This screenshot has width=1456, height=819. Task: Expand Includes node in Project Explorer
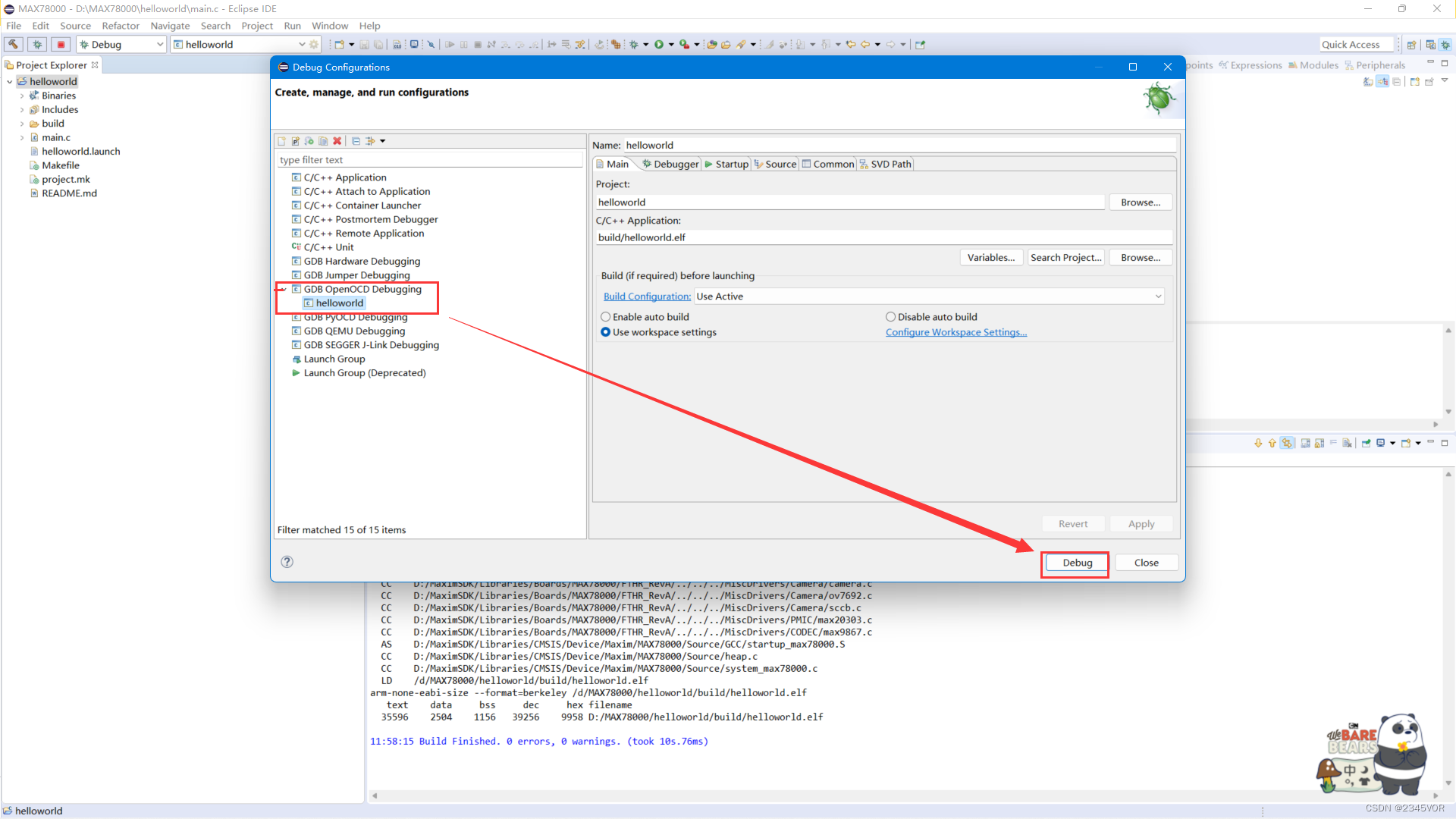tap(21, 110)
